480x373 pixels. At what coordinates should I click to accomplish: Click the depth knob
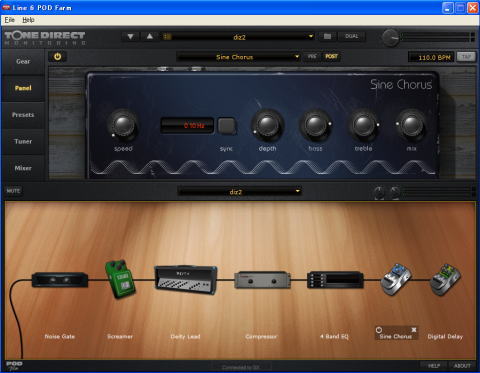click(x=267, y=126)
